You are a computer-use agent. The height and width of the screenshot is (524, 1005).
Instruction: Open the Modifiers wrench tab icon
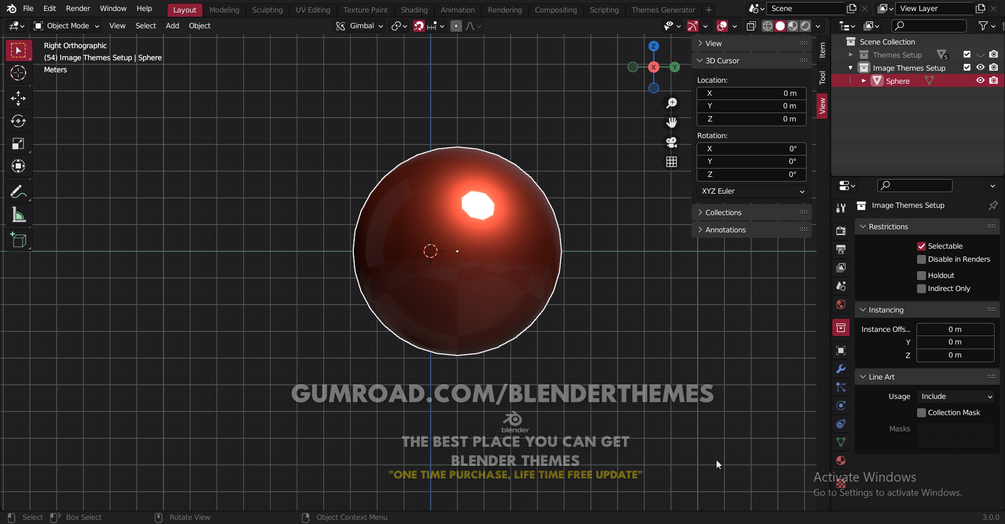click(x=841, y=369)
